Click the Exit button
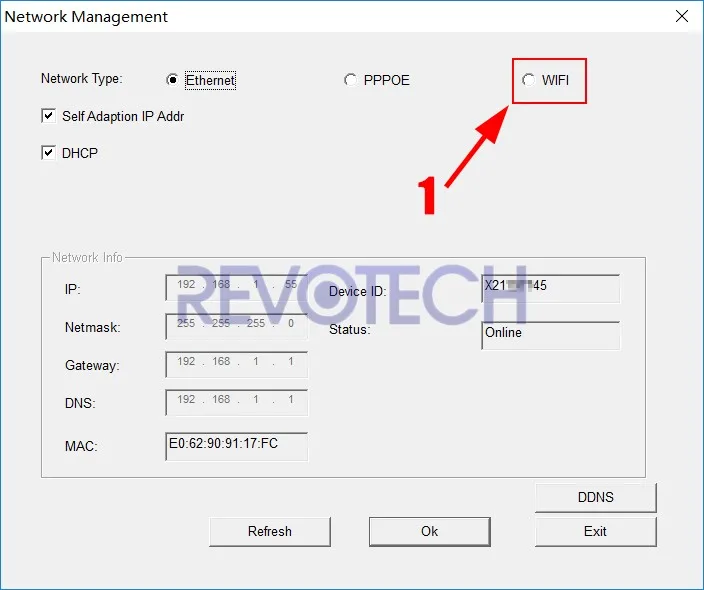This screenshot has width=704, height=590. coord(596,532)
